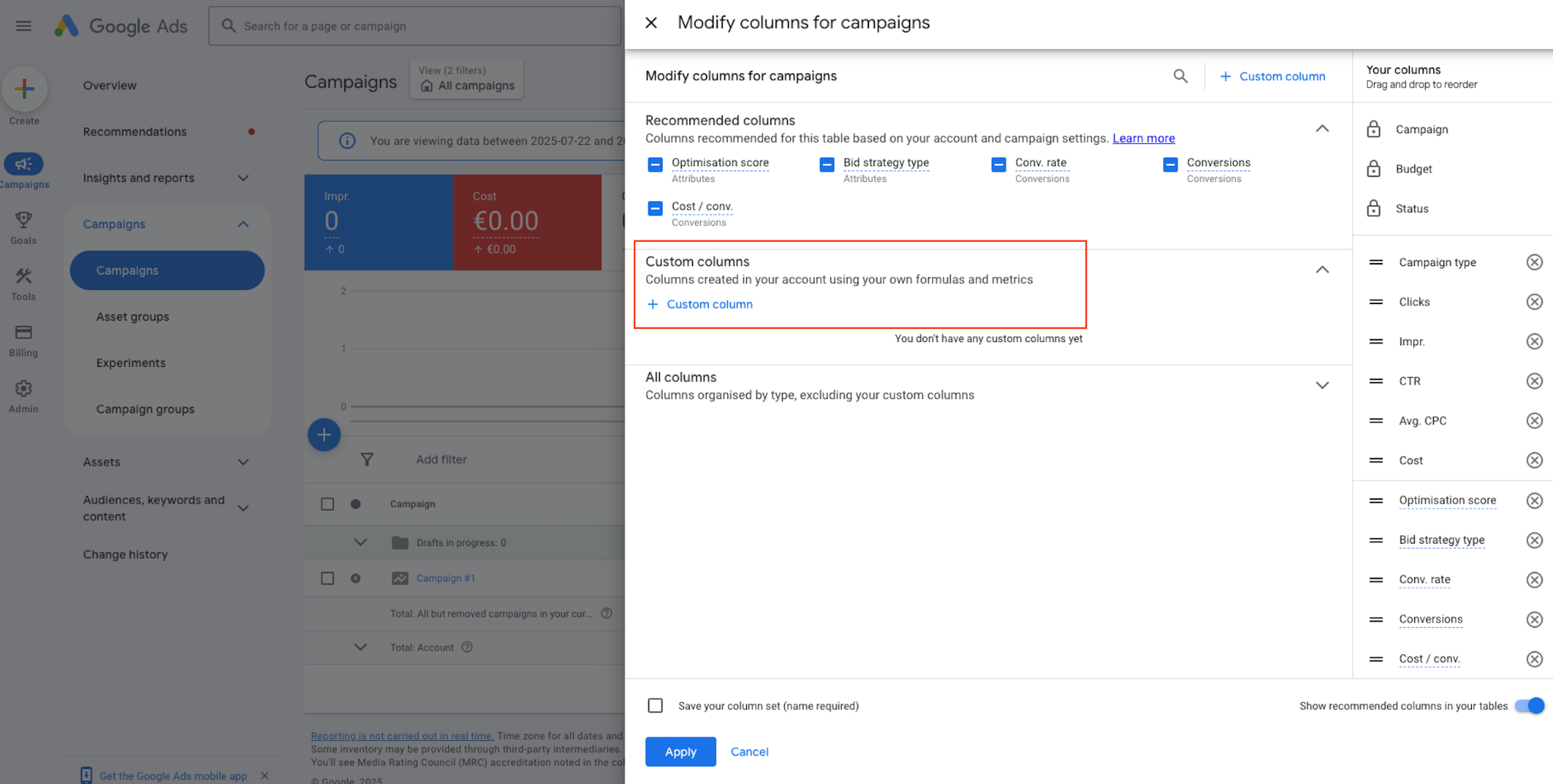Open Experiments in the sidebar
The width and height of the screenshot is (1553, 784).
[x=130, y=363]
